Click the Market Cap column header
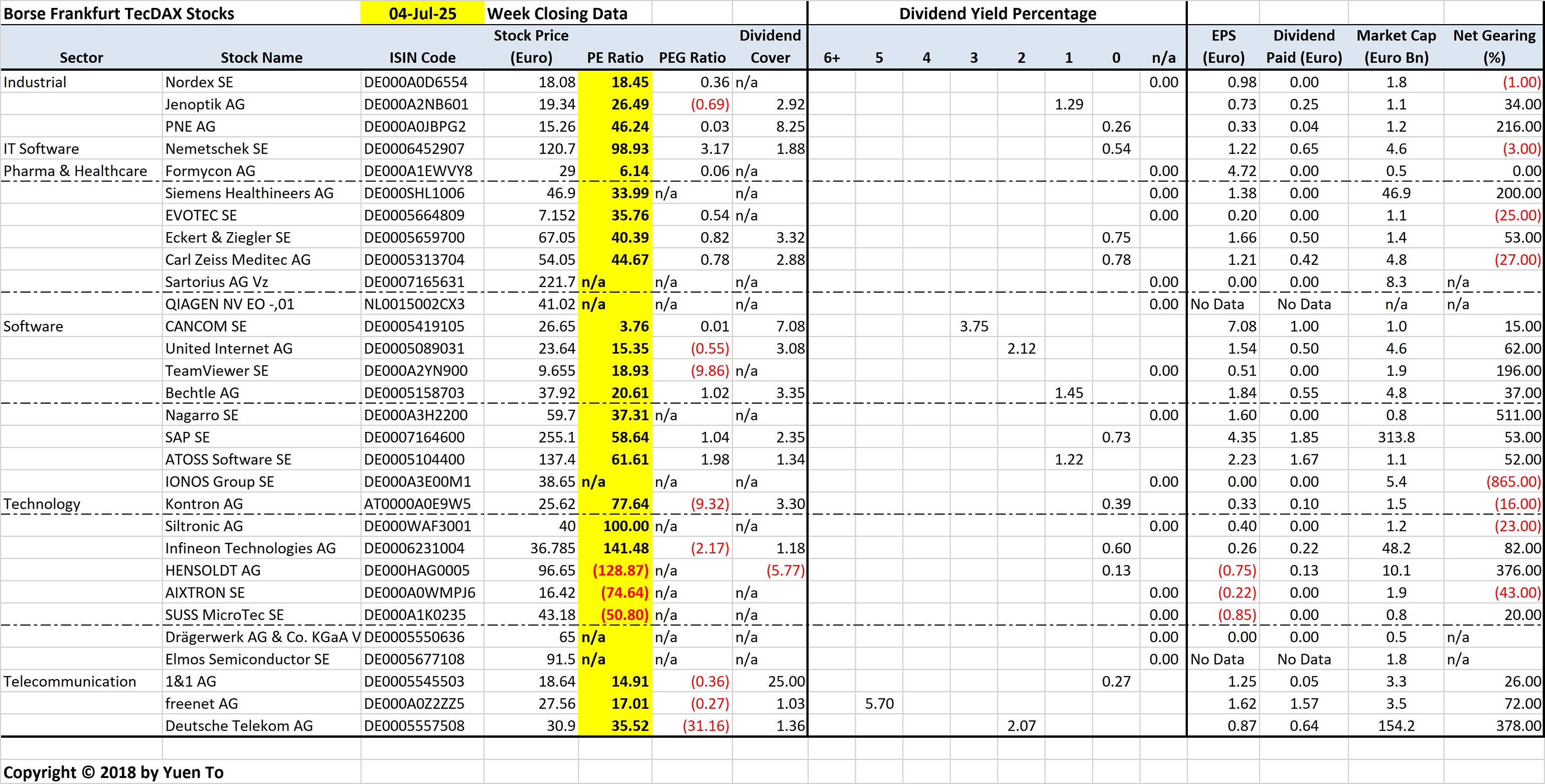This screenshot has width=1545, height=784. point(1396,46)
